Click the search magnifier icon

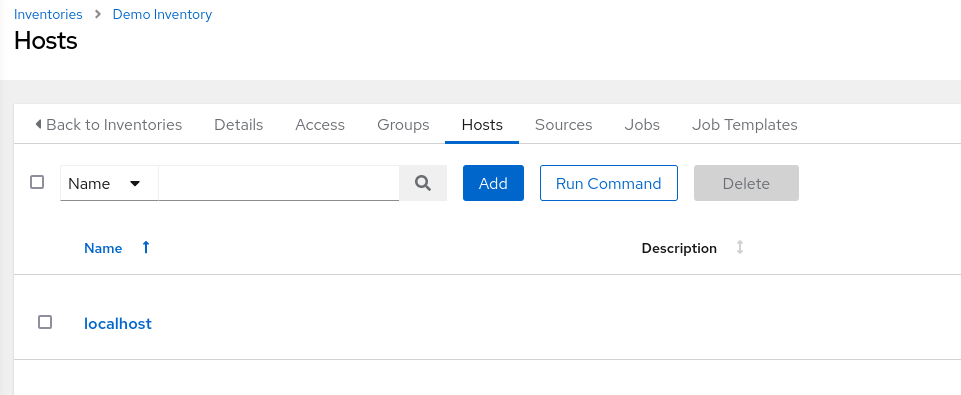coord(423,183)
